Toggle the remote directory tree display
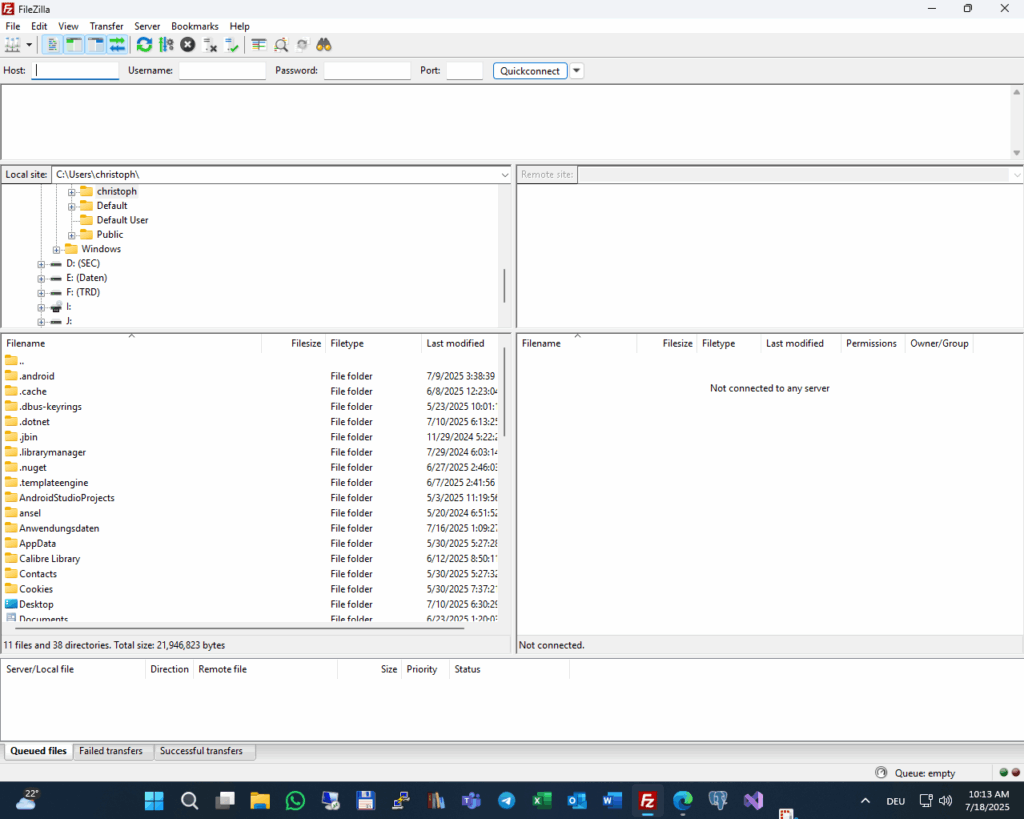 pyautogui.click(x=95, y=44)
